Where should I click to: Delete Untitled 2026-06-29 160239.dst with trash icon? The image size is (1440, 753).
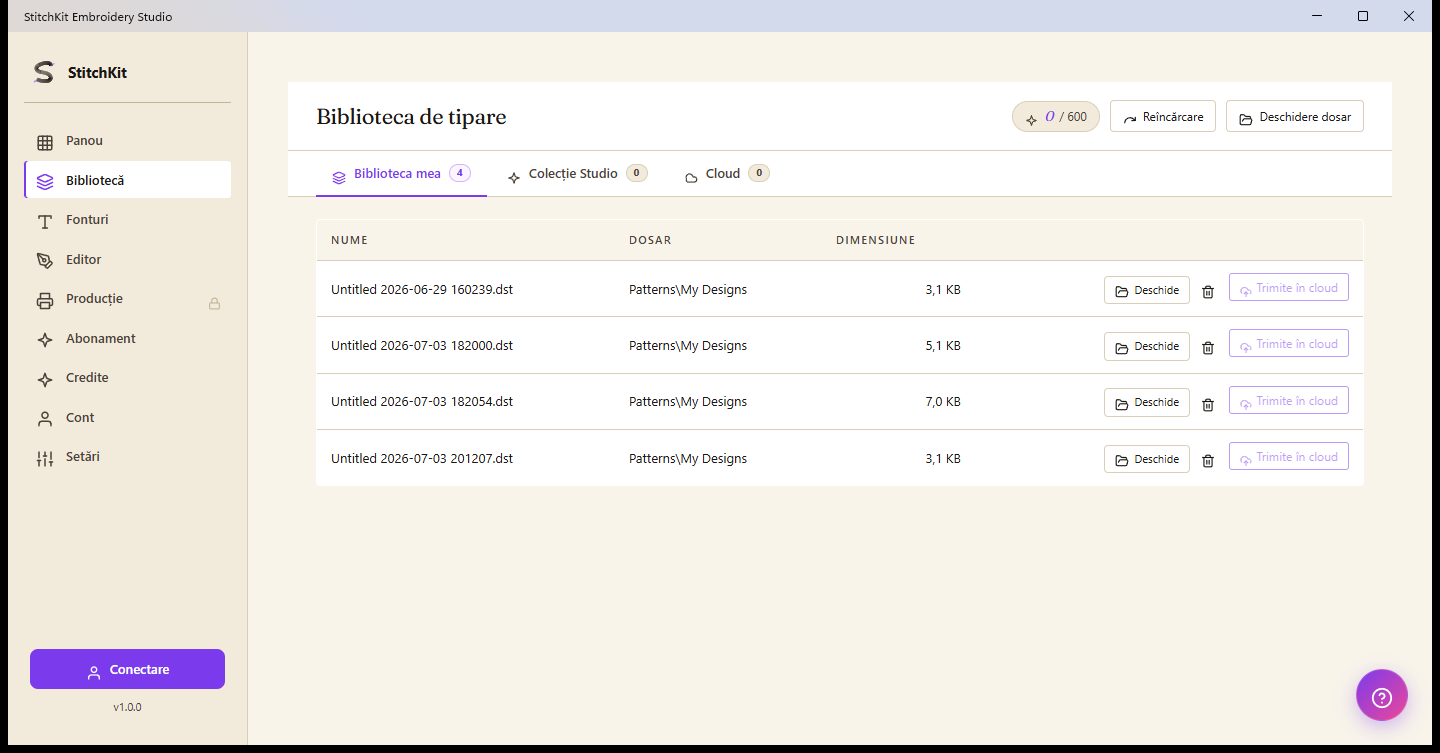point(1208,291)
